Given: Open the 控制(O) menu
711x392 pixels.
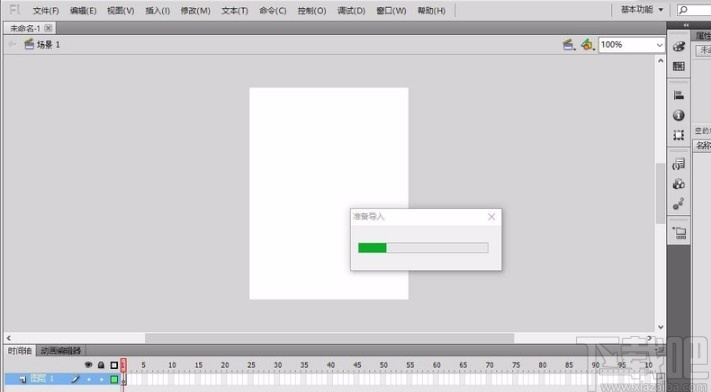Looking at the screenshot, I should tap(312, 10).
